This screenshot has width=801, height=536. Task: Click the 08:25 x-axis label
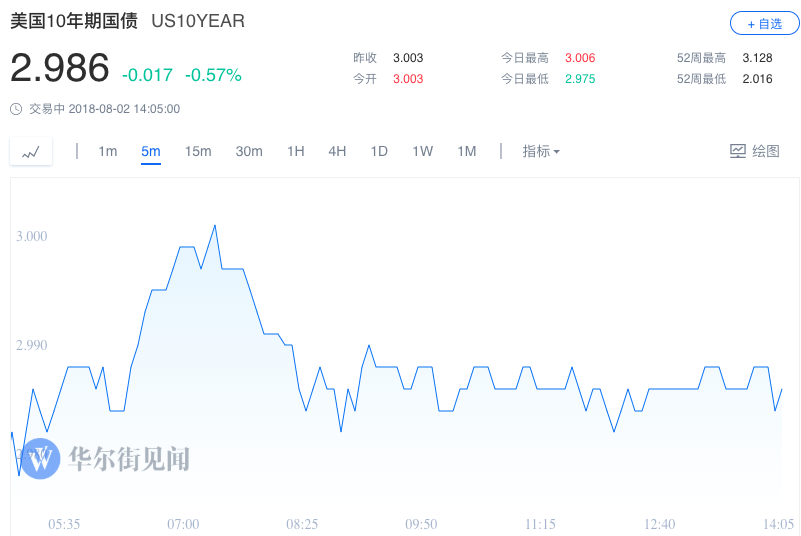(302, 524)
